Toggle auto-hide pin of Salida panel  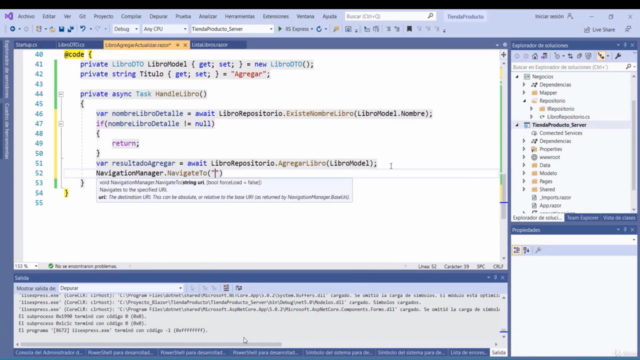pos(496,278)
